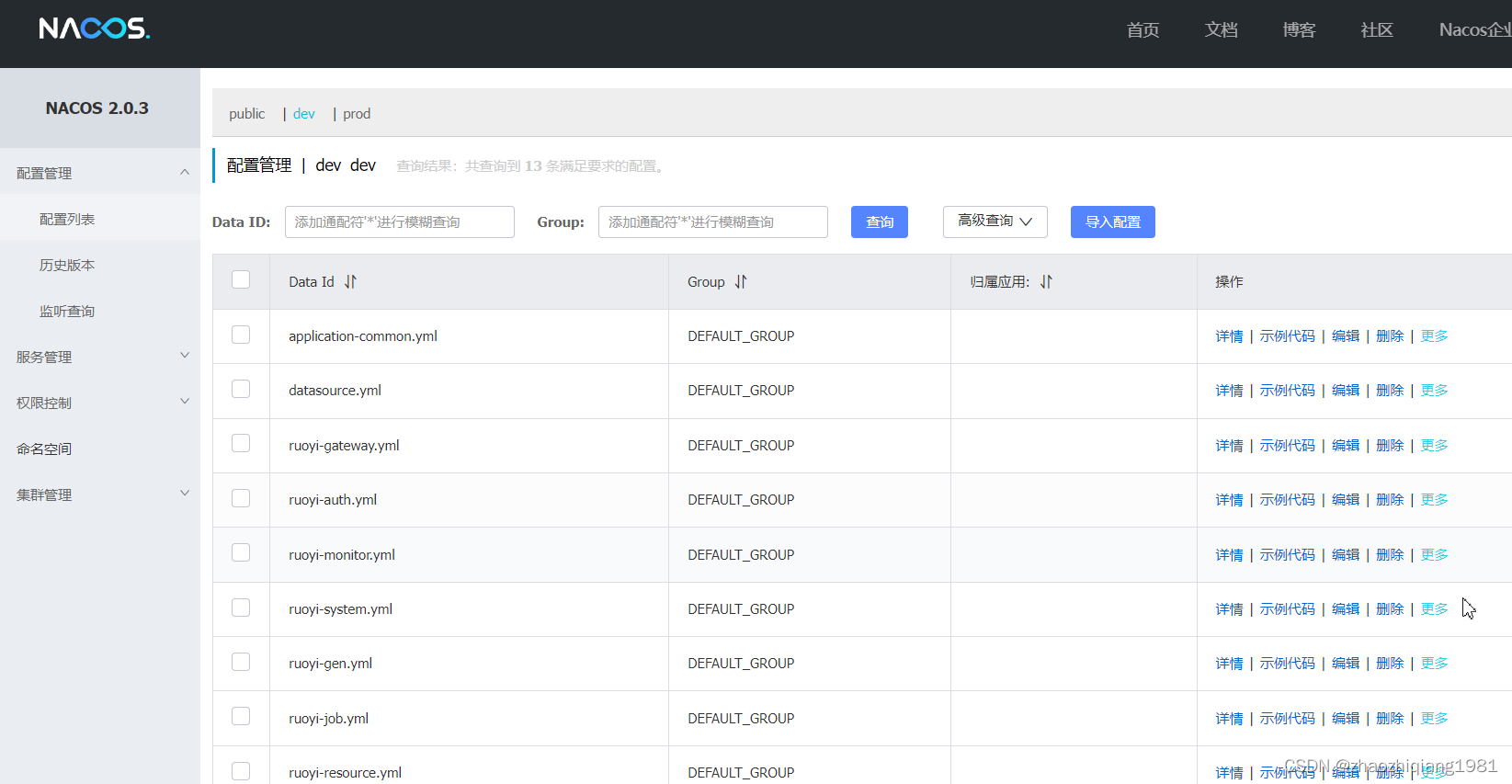Click the 导入配置 button

(1113, 222)
